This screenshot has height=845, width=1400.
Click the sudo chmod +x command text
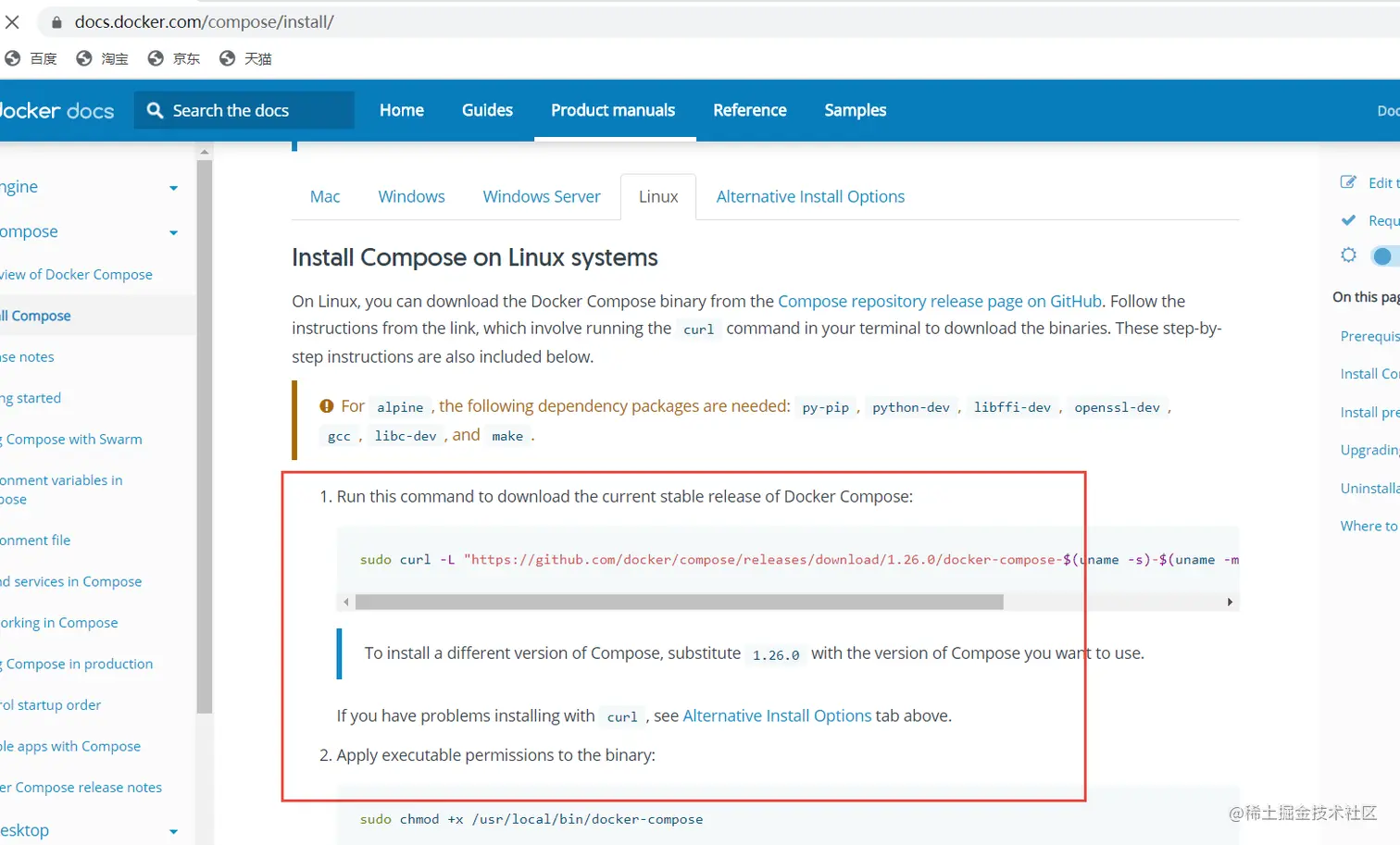tap(531, 819)
